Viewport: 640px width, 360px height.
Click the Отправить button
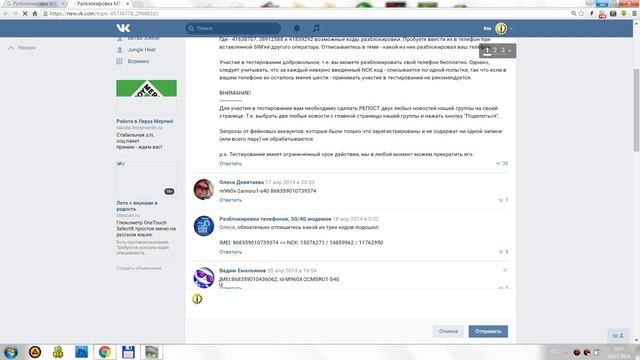pos(488,331)
